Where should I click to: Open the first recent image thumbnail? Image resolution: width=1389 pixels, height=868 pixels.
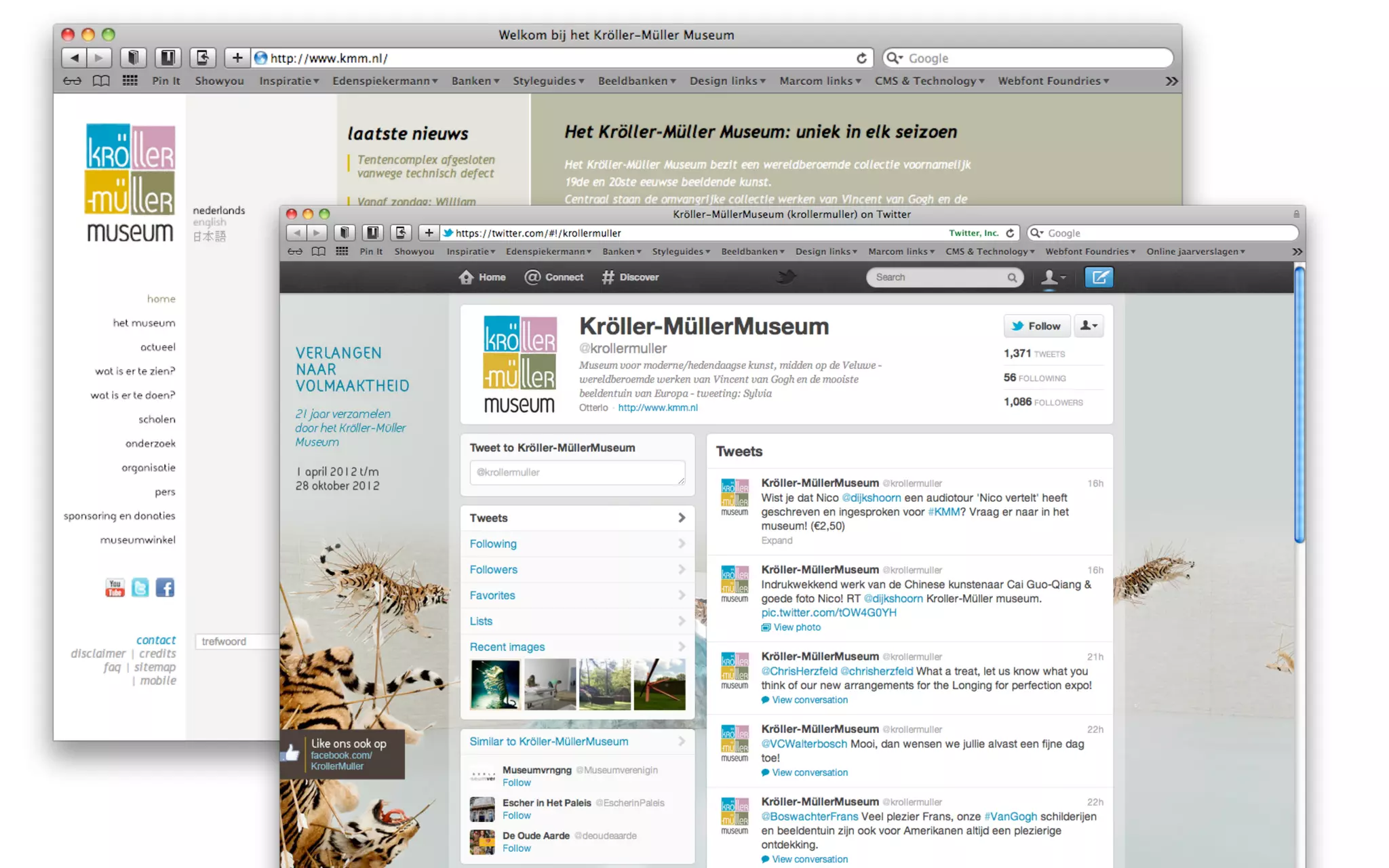[495, 684]
